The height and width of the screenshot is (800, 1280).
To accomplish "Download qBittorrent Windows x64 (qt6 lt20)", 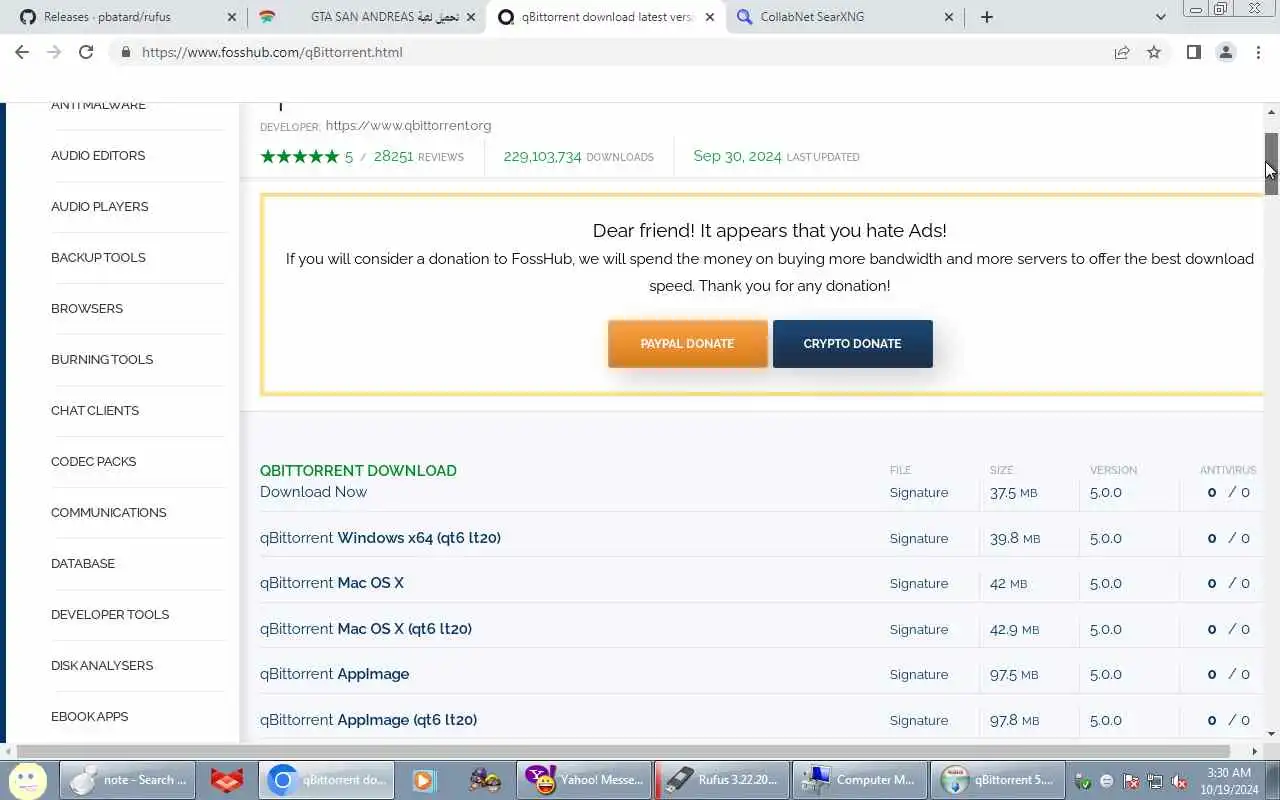I will 380,538.
